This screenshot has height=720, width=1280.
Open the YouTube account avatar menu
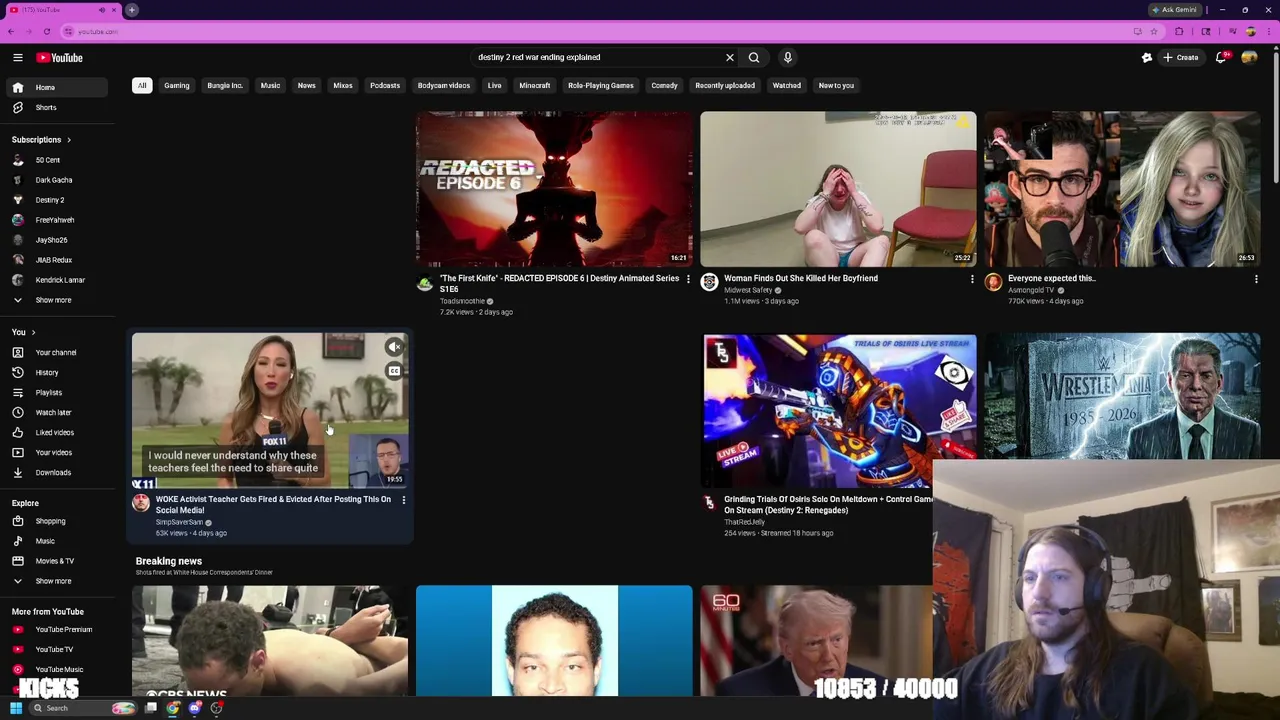1249,58
